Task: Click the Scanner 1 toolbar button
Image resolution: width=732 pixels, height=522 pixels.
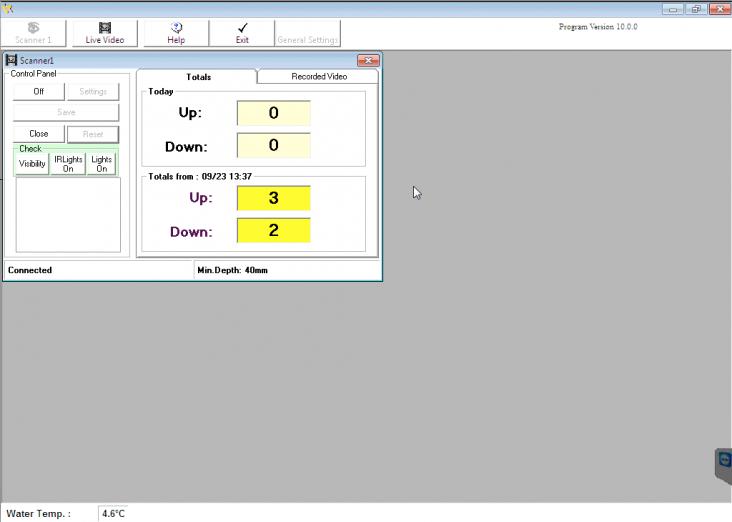Action: pyautogui.click(x=33, y=33)
